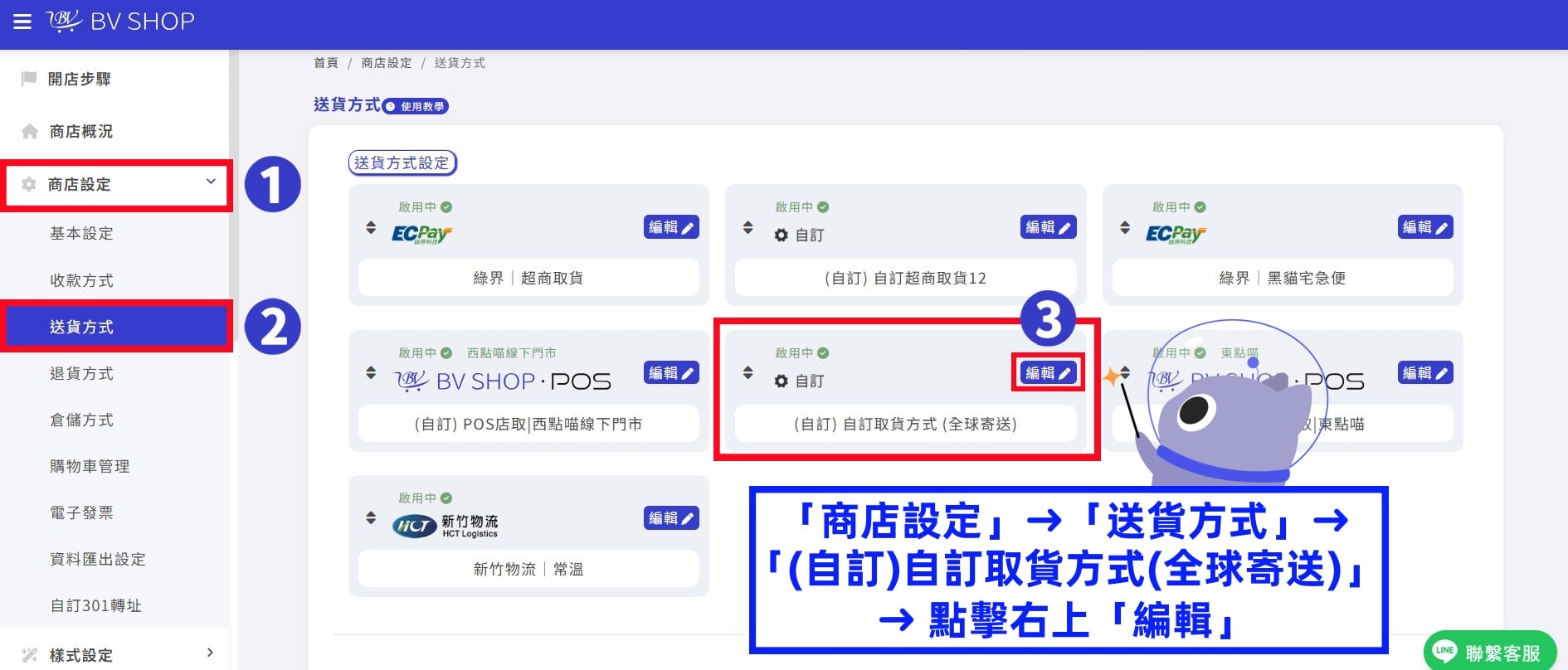Image resolution: width=1568 pixels, height=670 pixels.
Task: Open the LINE 聯繫客服 chat button
Action: pos(1490,652)
